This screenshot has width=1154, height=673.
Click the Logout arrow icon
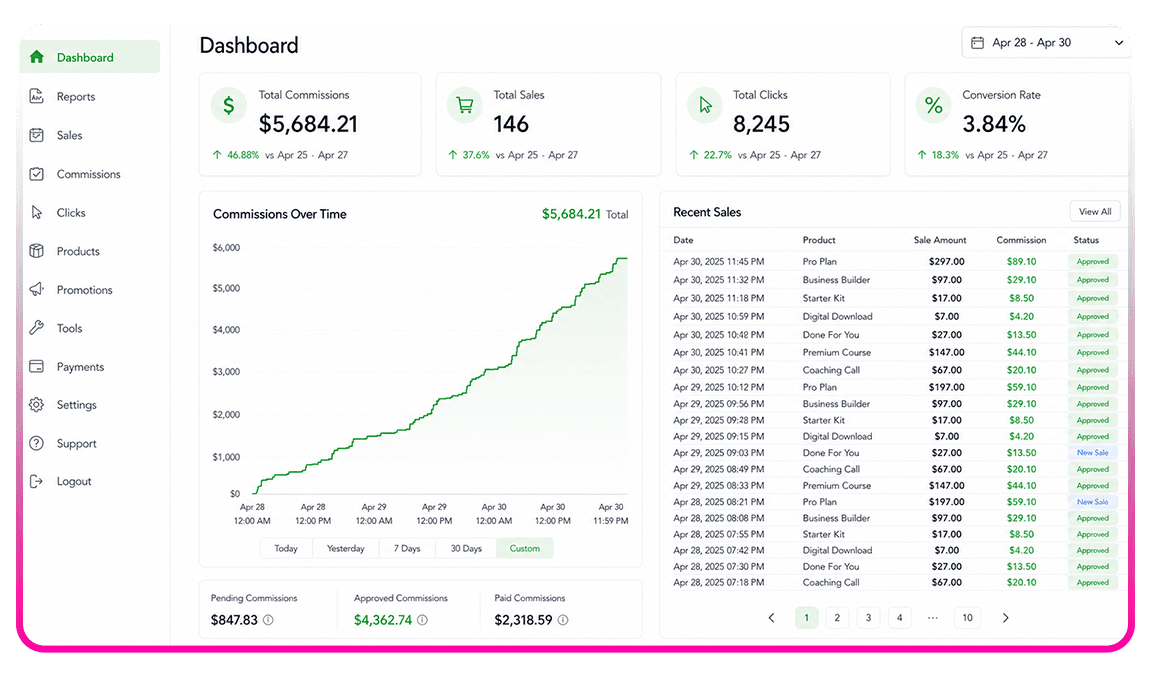coord(37,481)
